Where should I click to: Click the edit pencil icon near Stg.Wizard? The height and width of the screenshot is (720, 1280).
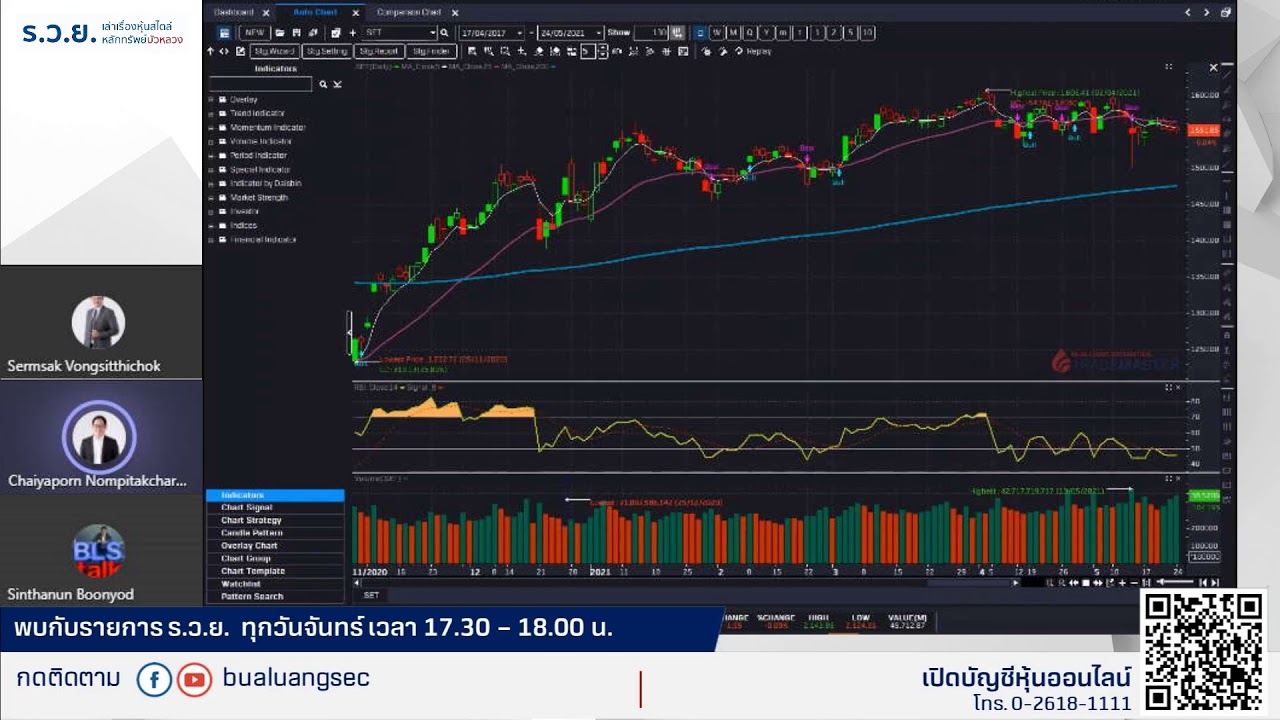coord(240,51)
